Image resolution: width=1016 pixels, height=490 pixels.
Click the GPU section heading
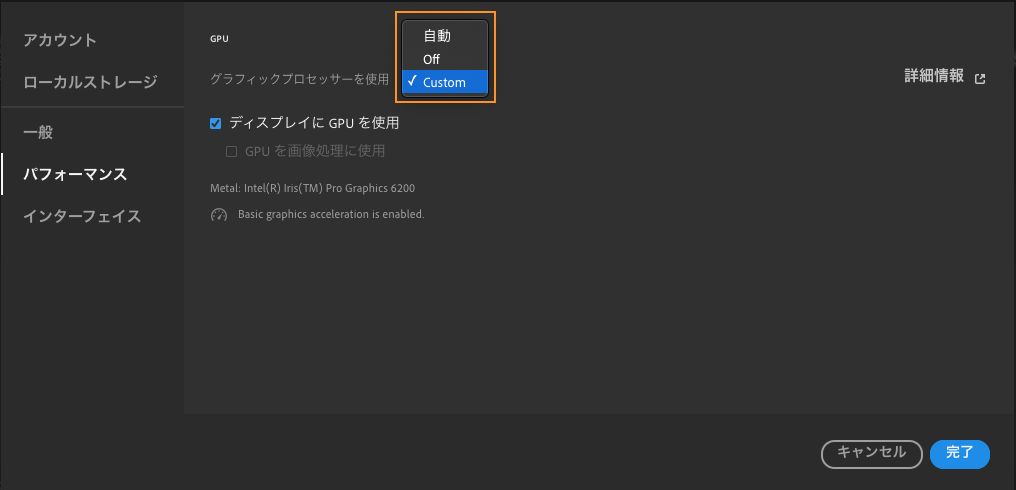[x=219, y=39]
